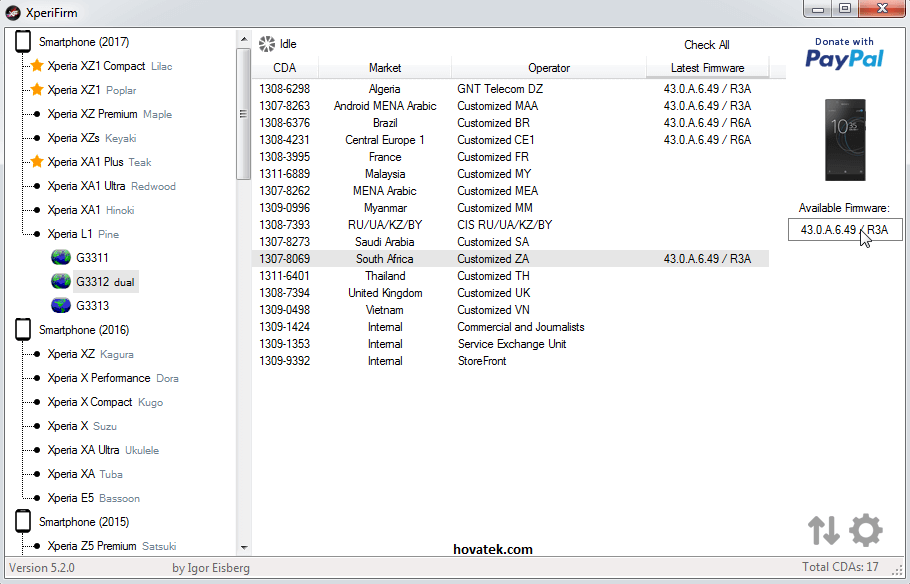The width and height of the screenshot is (910, 584).
Task: Click the device tree scrollbar thumb
Action: [x=244, y=114]
